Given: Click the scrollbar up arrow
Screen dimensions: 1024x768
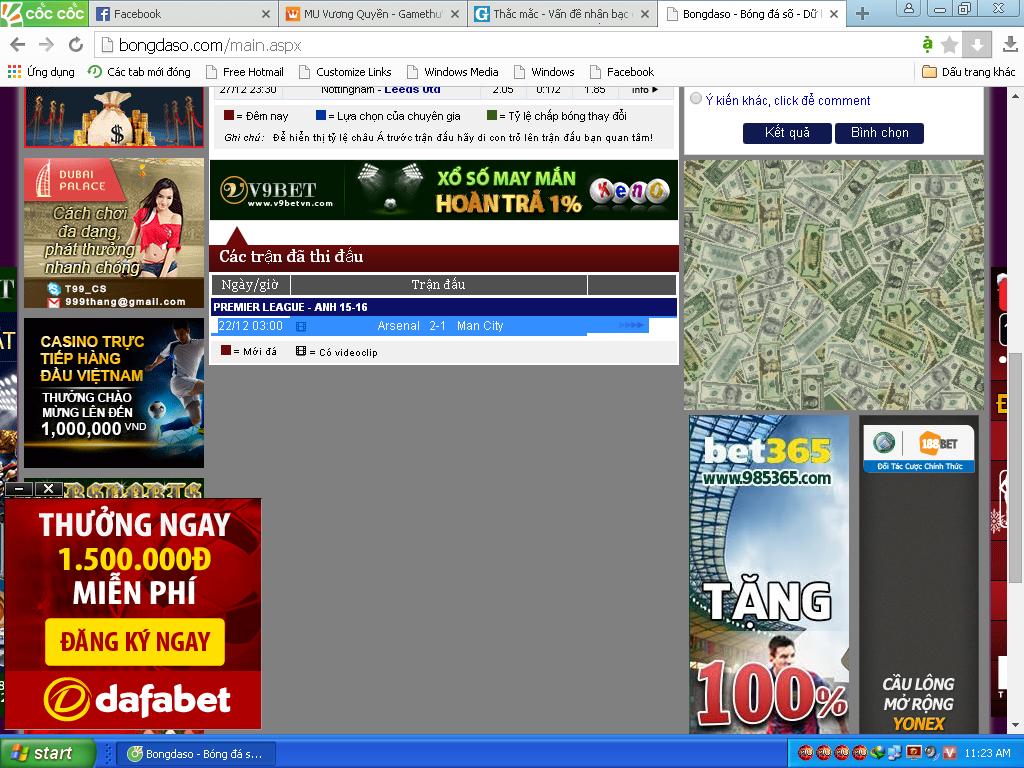Looking at the screenshot, I should [1016, 95].
